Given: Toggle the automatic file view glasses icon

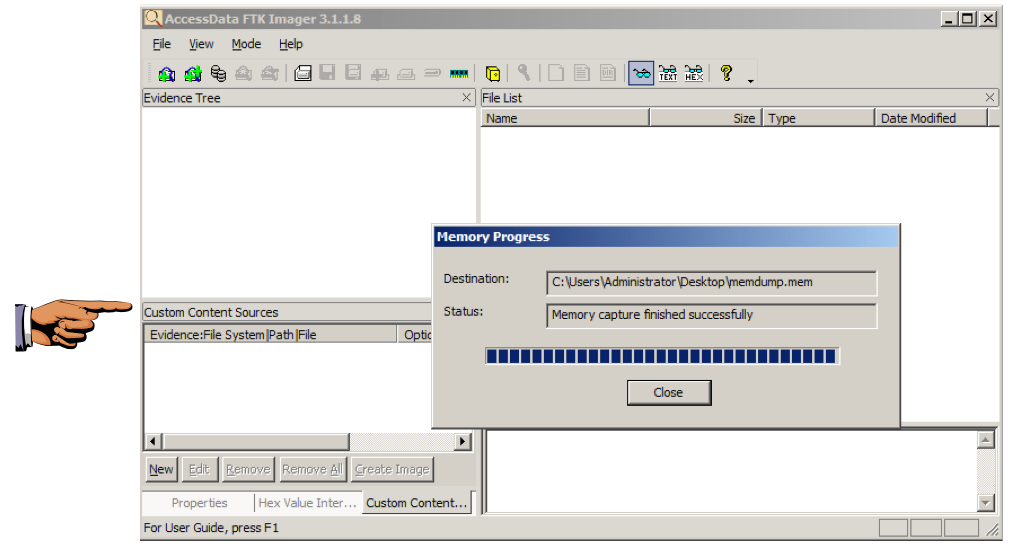Looking at the screenshot, I should coord(641,73).
